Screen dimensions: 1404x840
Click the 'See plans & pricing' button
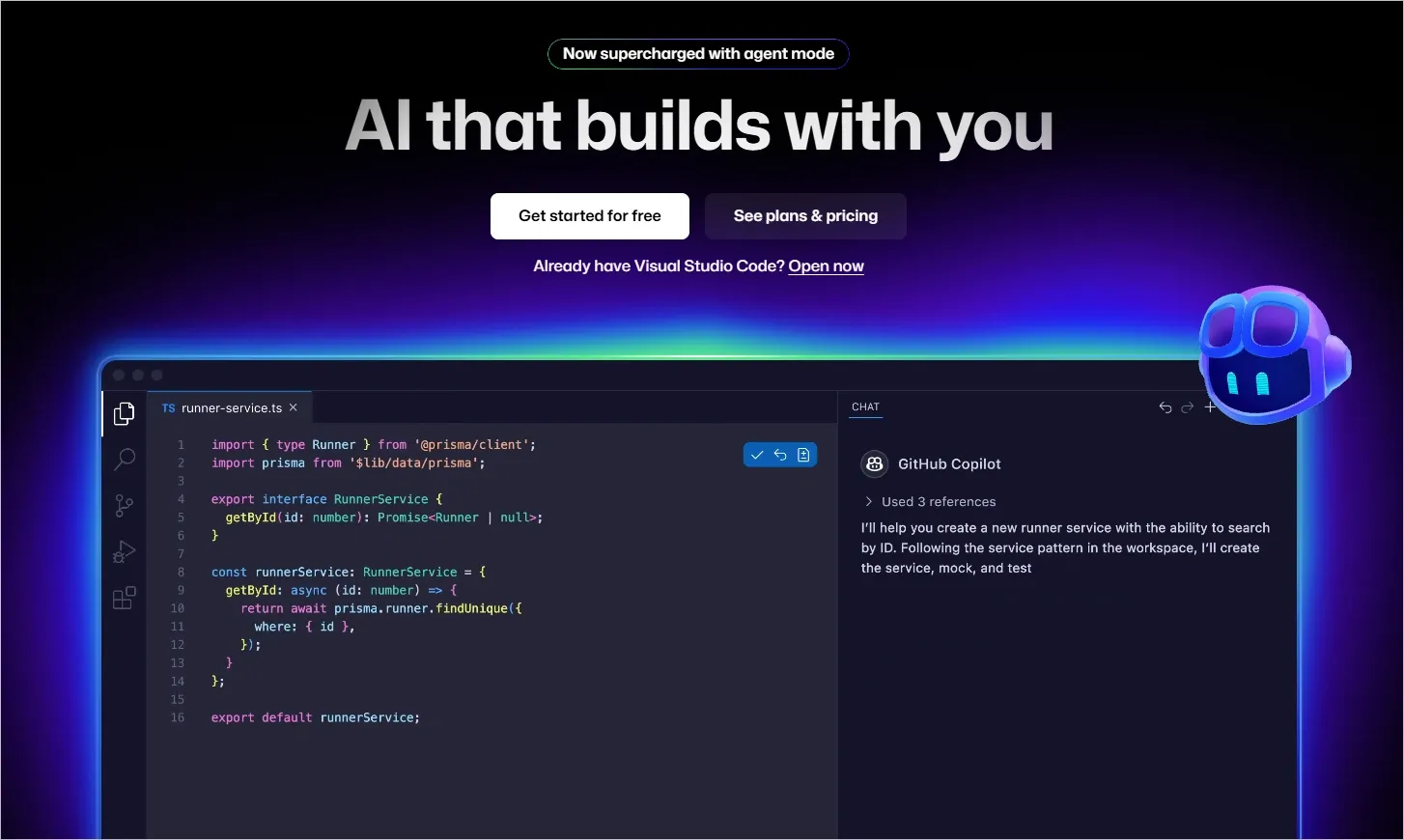pos(805,215)
